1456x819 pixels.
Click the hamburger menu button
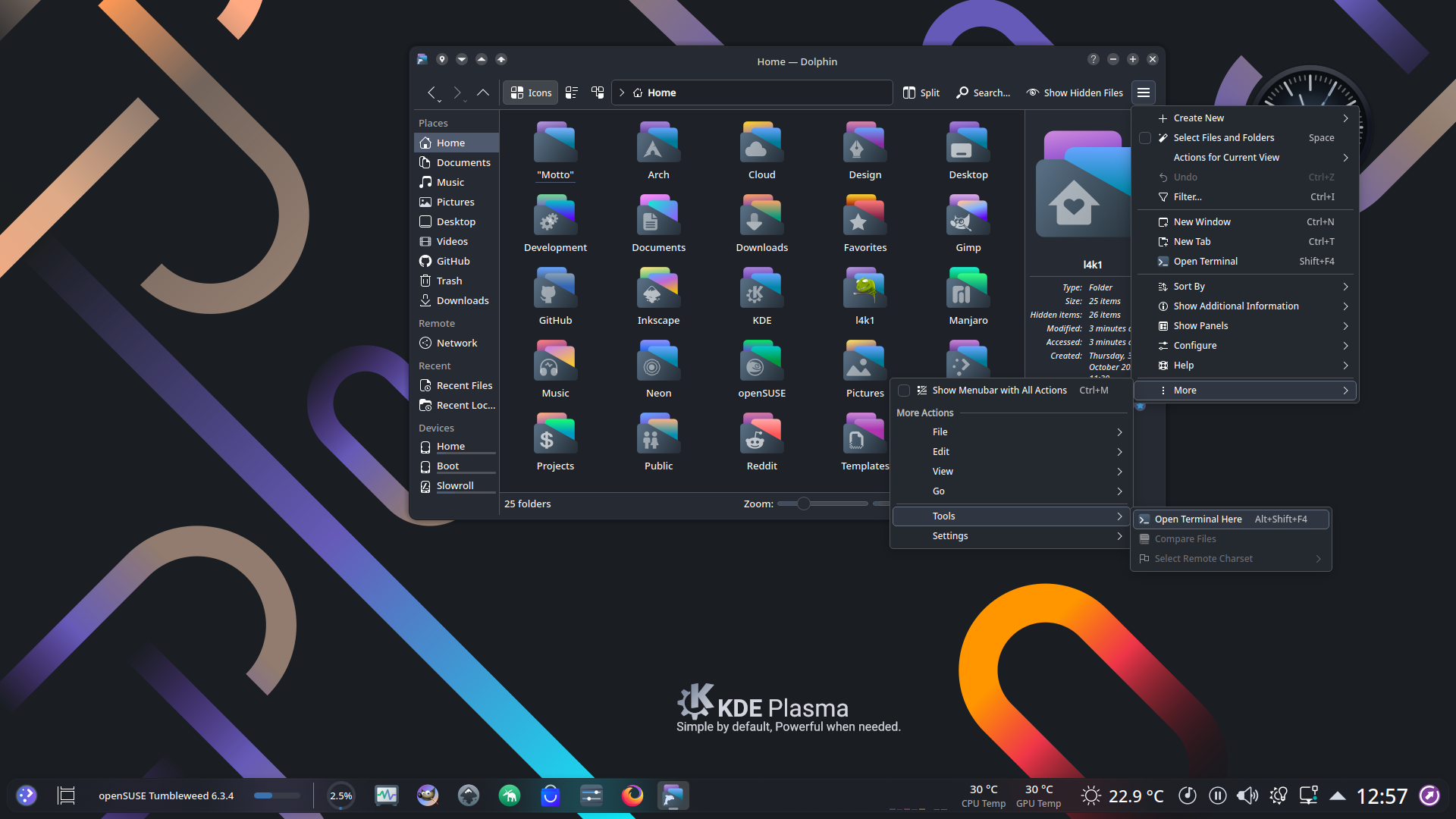[1144, 93]
